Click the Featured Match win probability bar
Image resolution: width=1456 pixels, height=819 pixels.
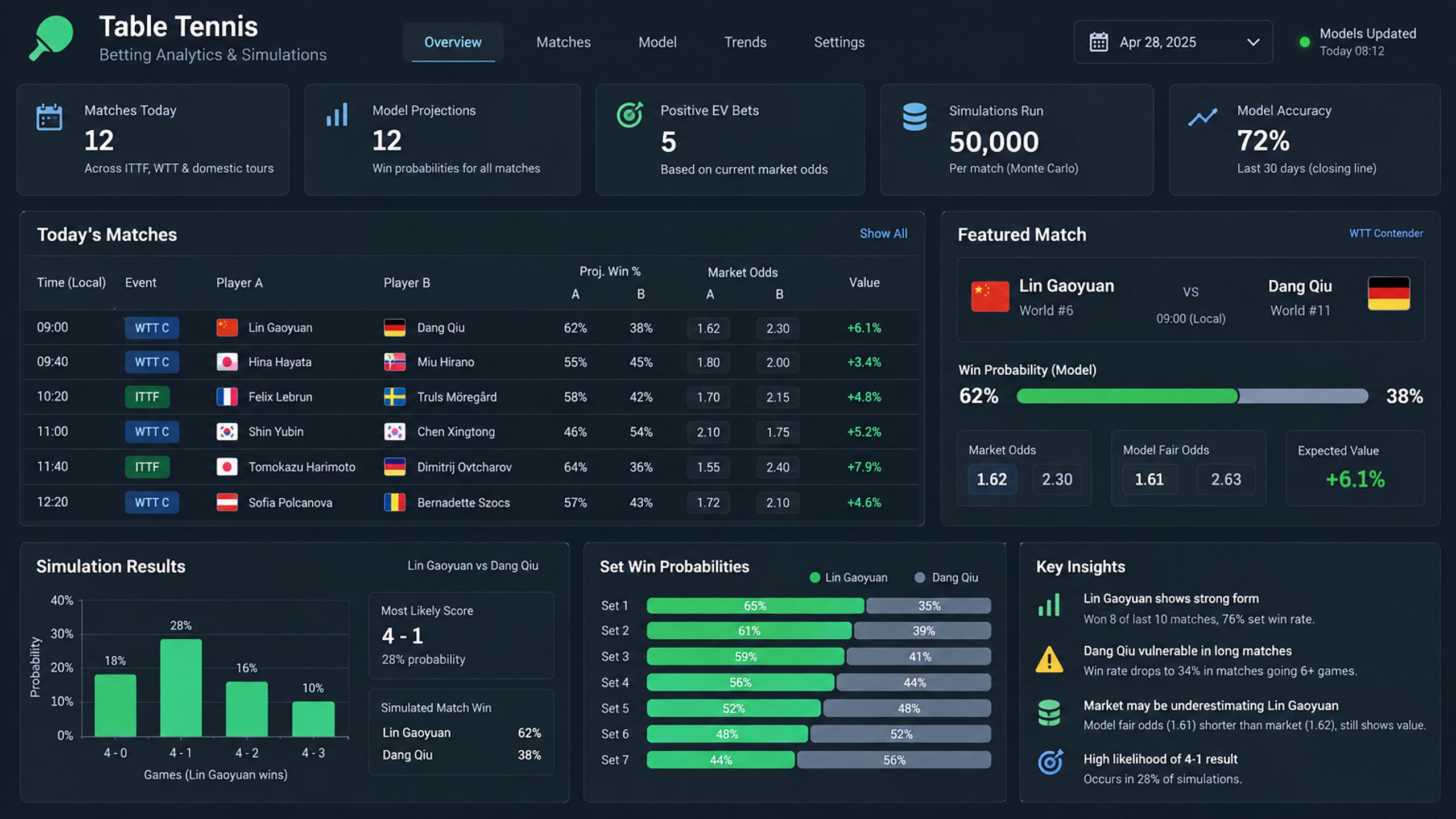pos(1192,396)
